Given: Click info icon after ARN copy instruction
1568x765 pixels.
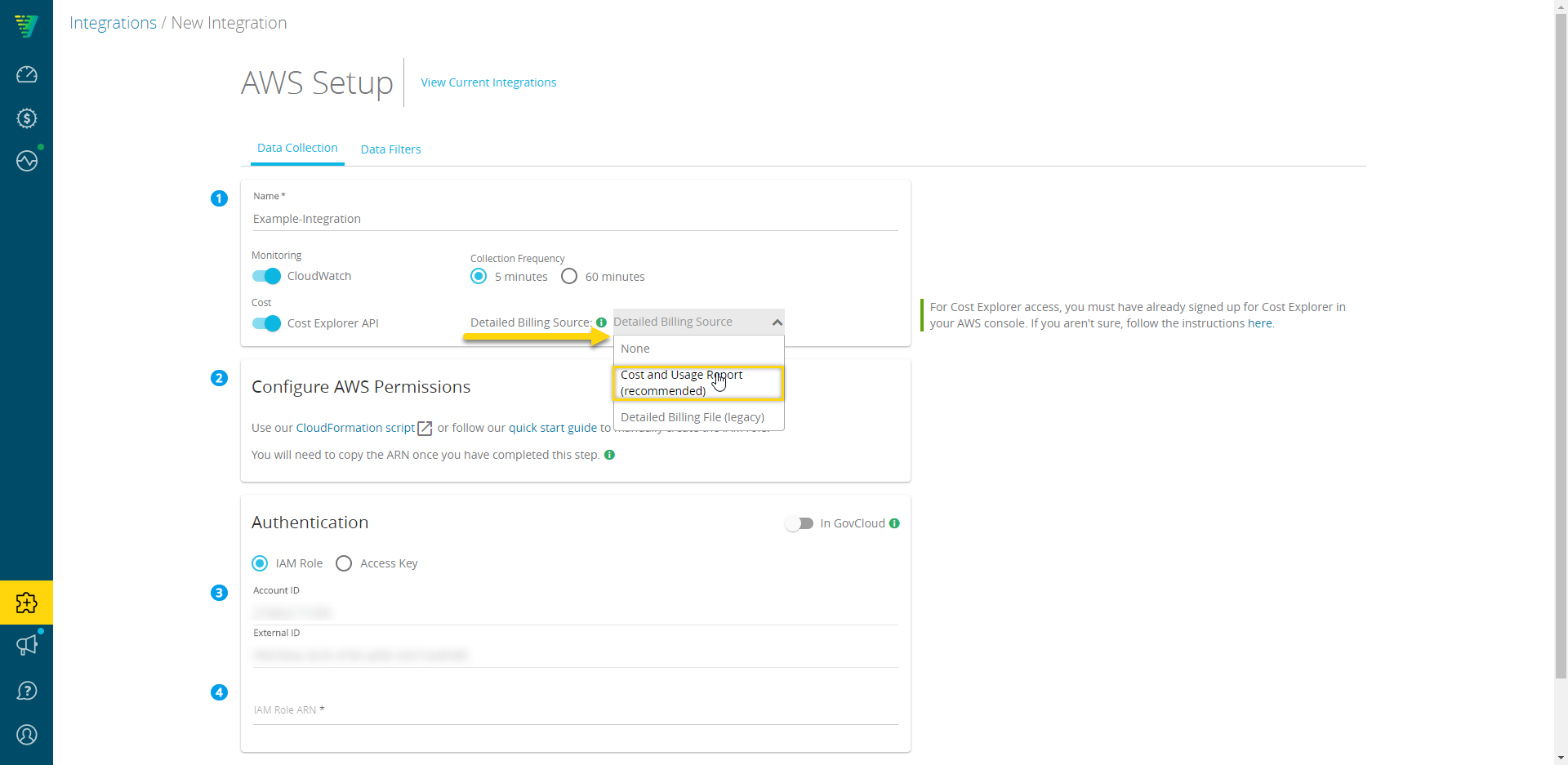Looking at the screenshot, I should pyautogui.click(x=609, y=455).
